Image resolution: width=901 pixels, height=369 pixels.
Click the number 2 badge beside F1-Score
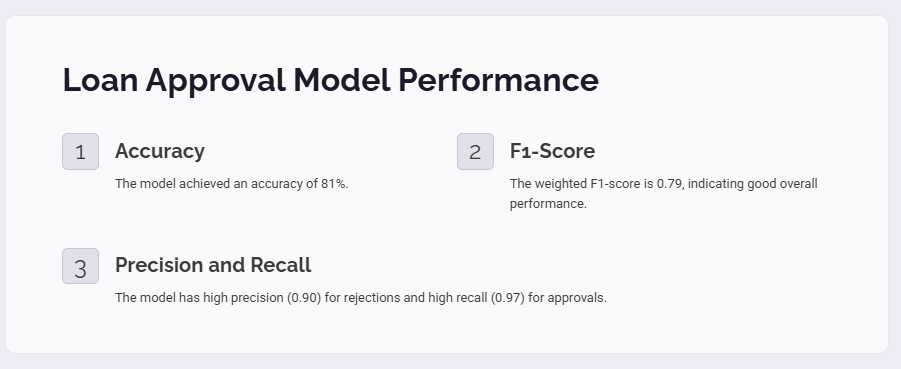point(475,152)
